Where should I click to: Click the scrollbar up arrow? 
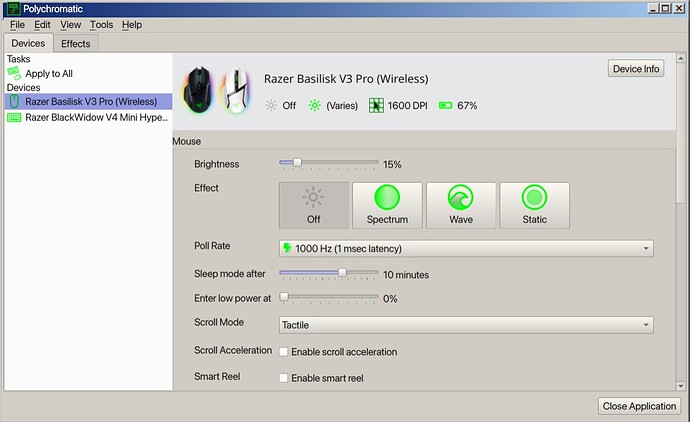point(681,58)
